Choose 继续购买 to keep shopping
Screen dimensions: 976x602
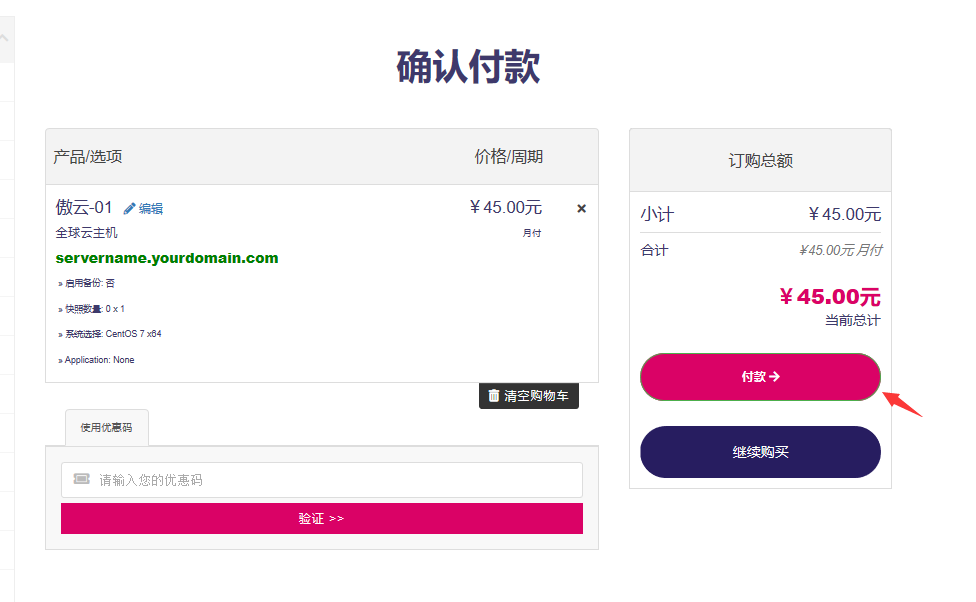tap(760, 452)
